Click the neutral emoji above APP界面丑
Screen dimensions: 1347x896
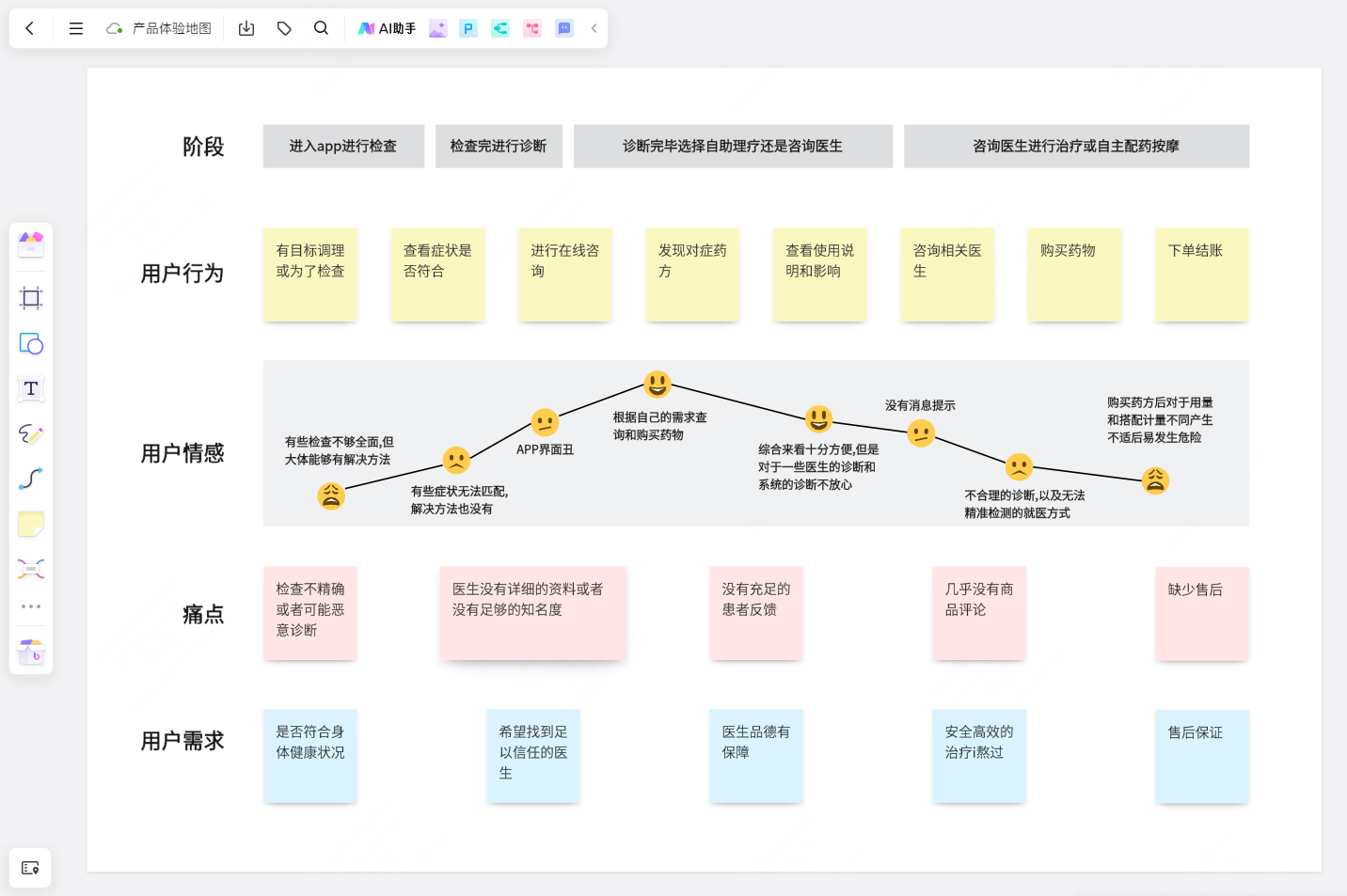click(x=545, y=422)
